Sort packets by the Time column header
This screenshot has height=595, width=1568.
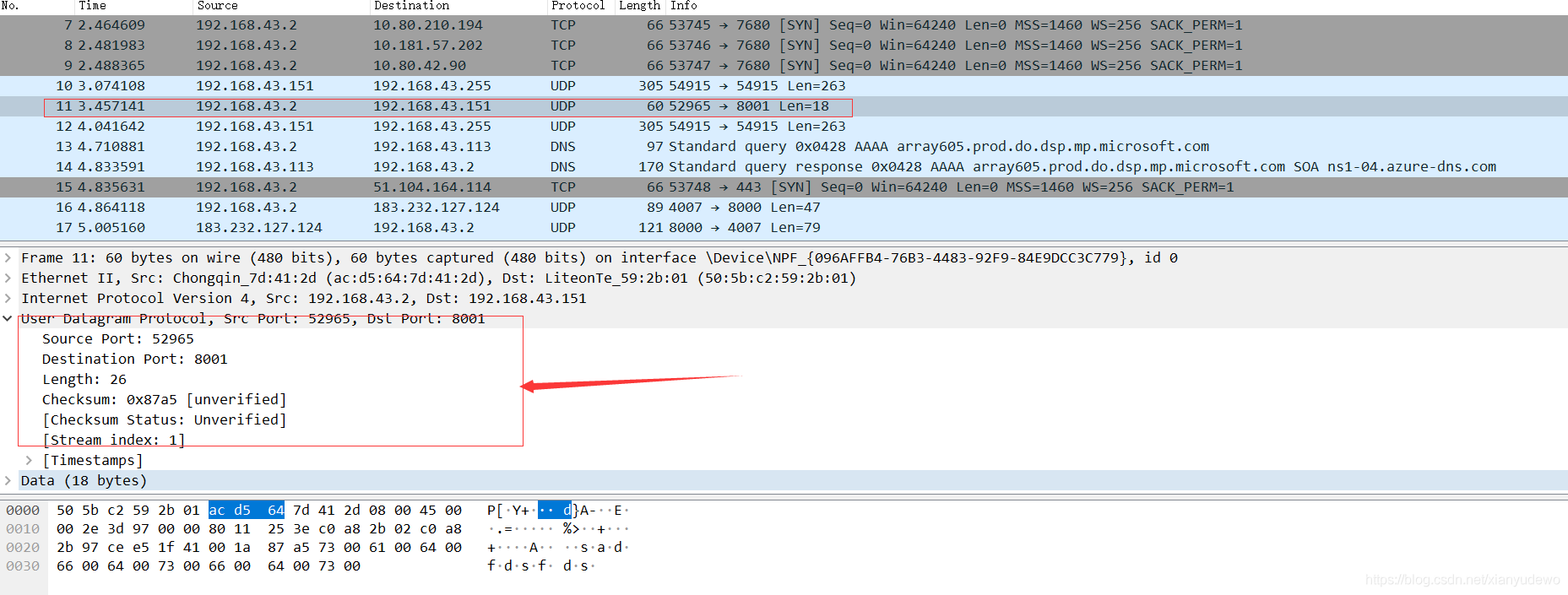pyautogui.click(x=93, y=6)
